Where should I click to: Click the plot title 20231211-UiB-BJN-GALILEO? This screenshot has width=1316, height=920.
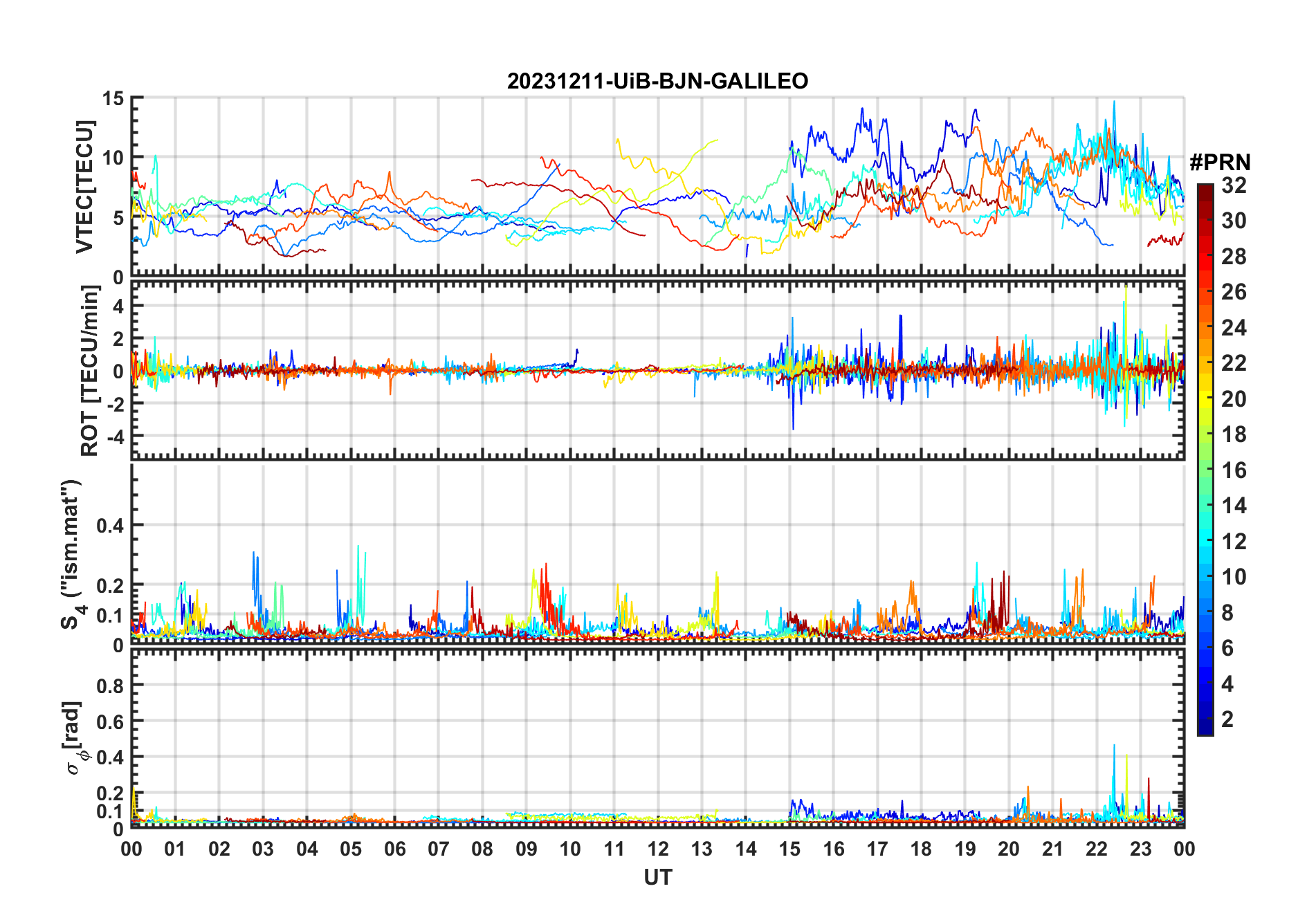pos(657,81)
